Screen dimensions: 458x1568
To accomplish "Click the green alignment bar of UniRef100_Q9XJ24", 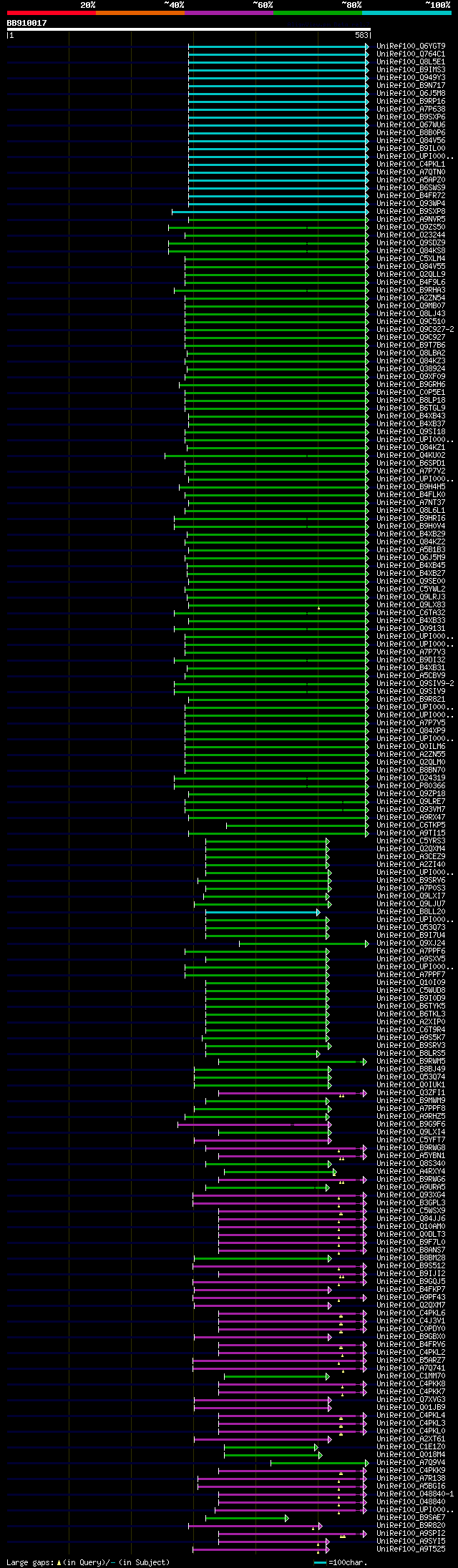I will (303, 944).
